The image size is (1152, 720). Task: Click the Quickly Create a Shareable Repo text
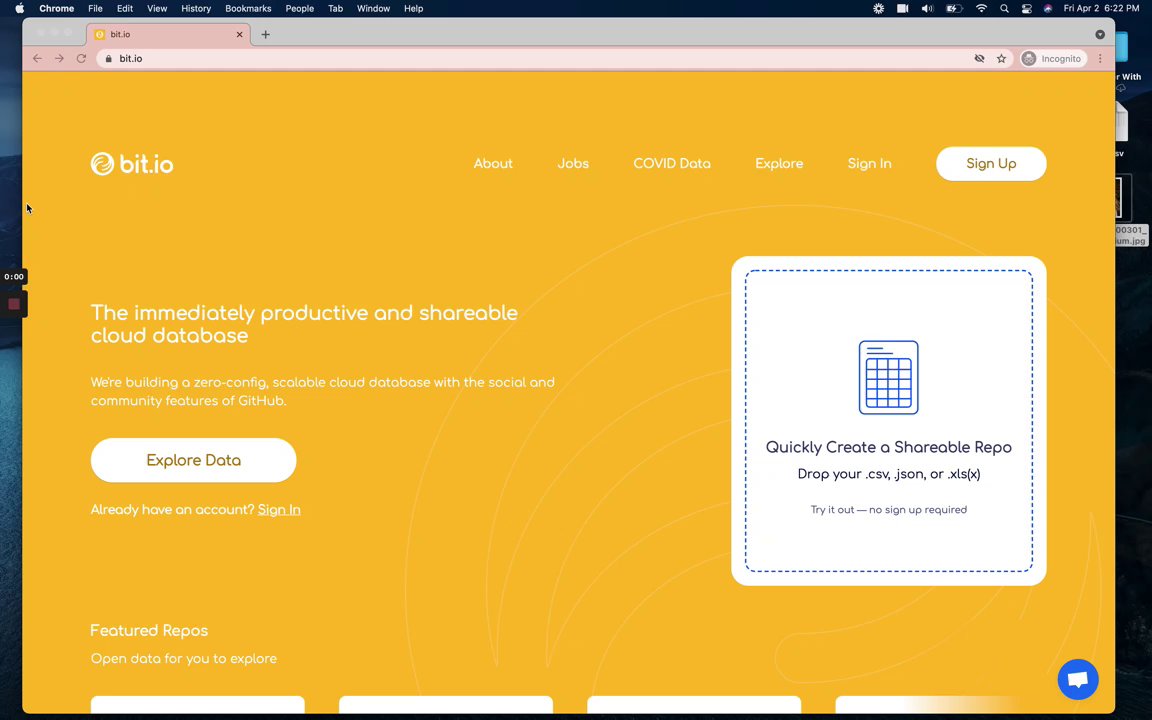click(x=888, y=447)
